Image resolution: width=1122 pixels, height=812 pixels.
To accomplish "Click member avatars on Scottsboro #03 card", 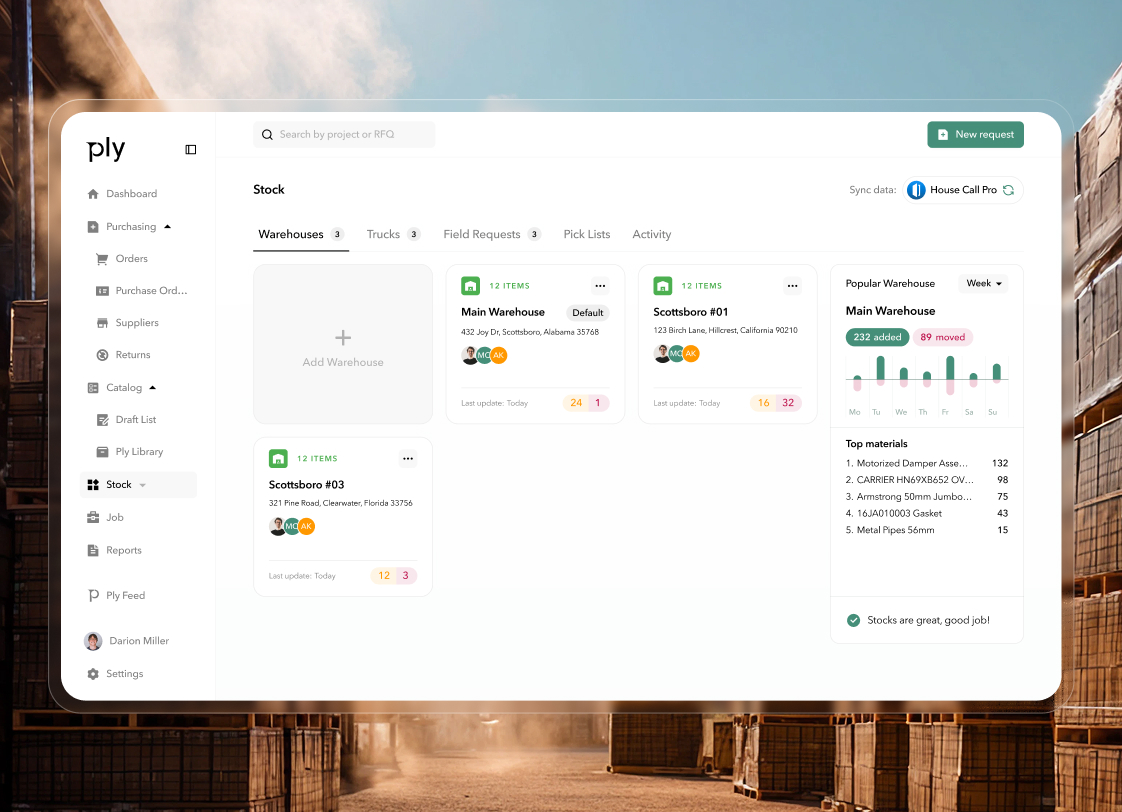I will pyautogui.click(x=292, y=527).
